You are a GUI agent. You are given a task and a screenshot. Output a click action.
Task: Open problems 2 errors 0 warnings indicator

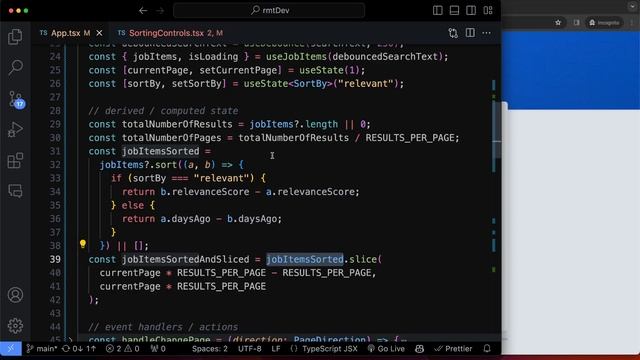pos(122,349)
